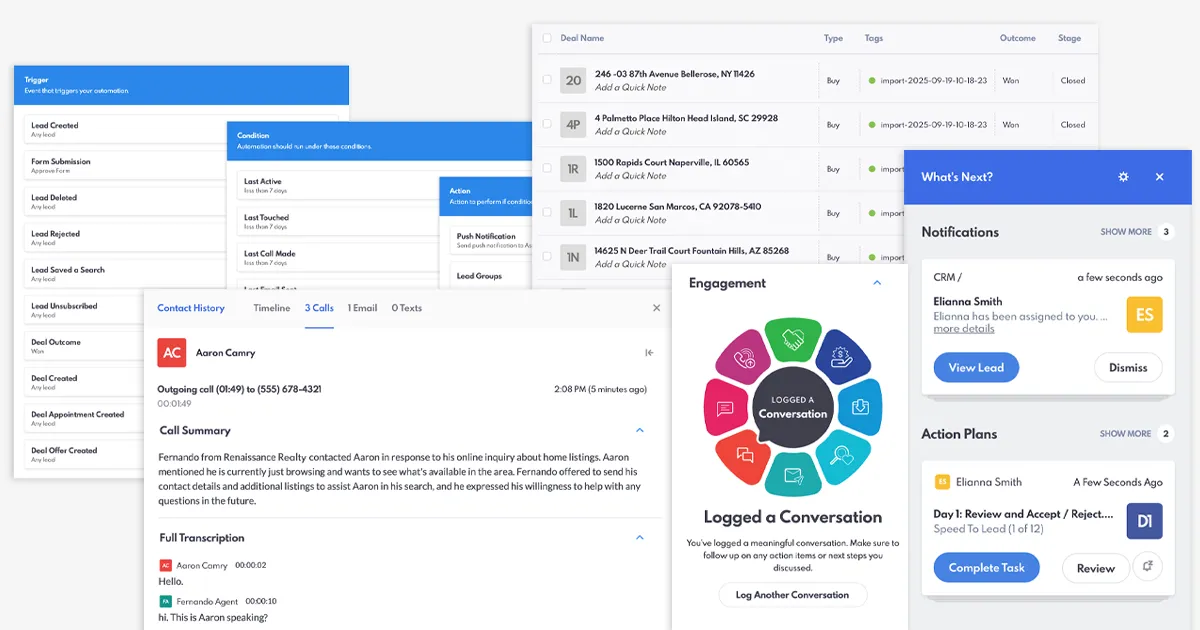
Task: Click the View Lead button
Action: 976,367
